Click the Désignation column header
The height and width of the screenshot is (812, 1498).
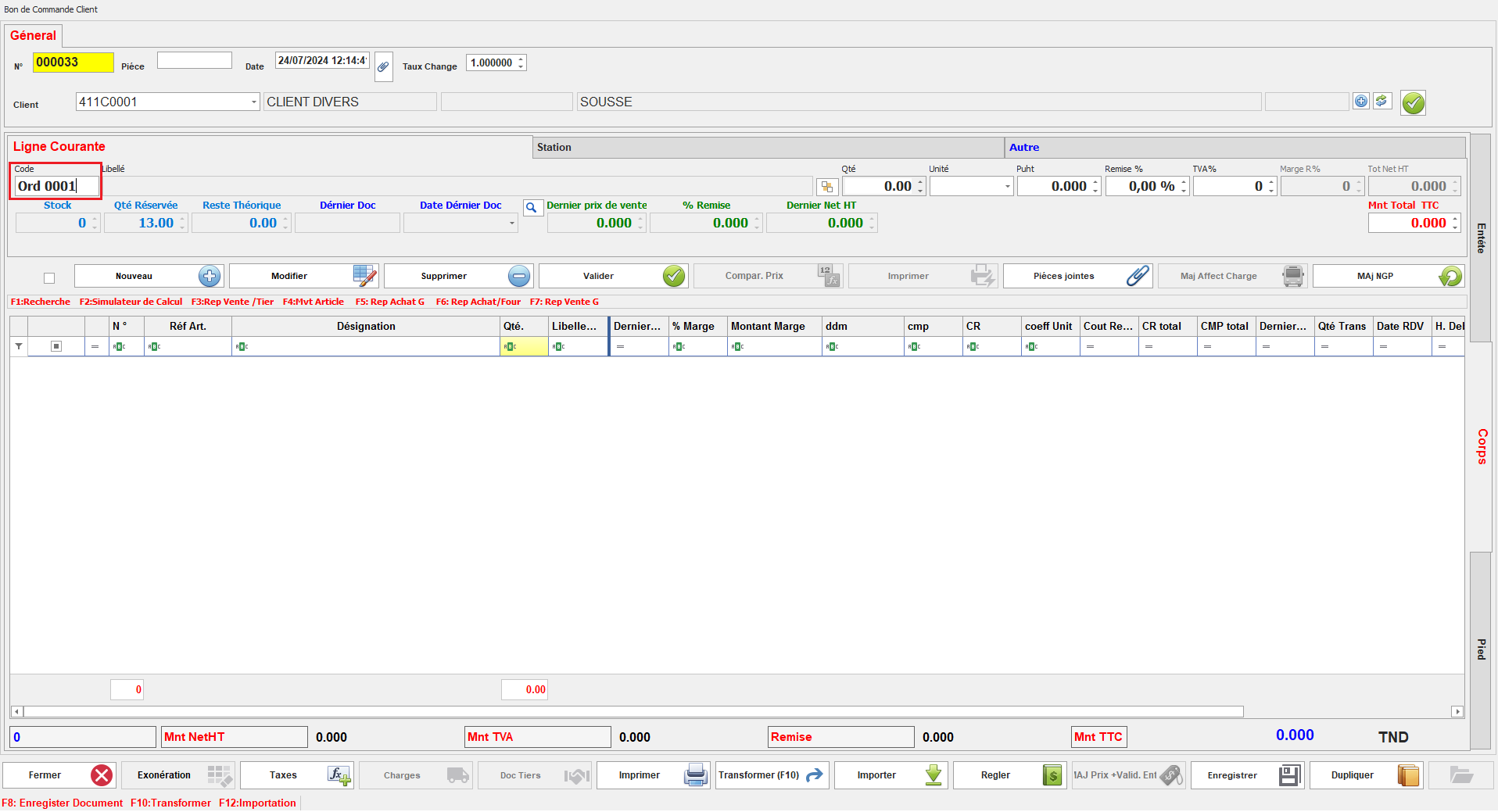(366, 326)
